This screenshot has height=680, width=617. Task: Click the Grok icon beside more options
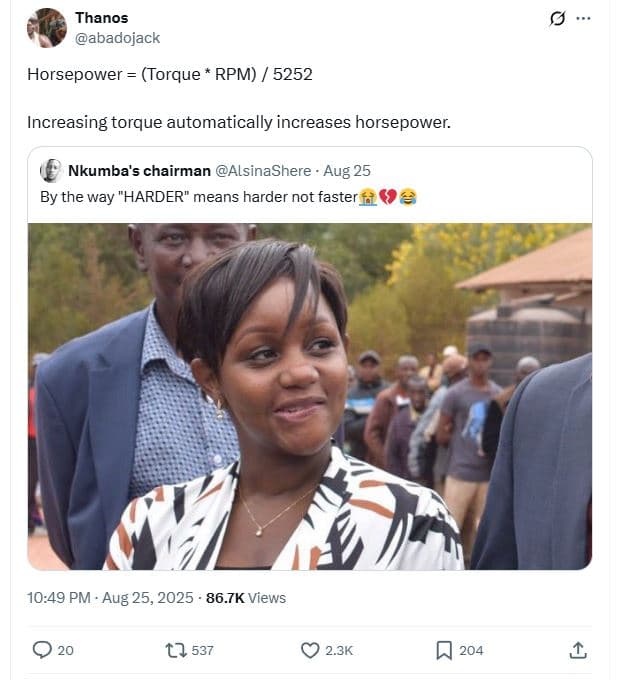click(x=559, y=19)
